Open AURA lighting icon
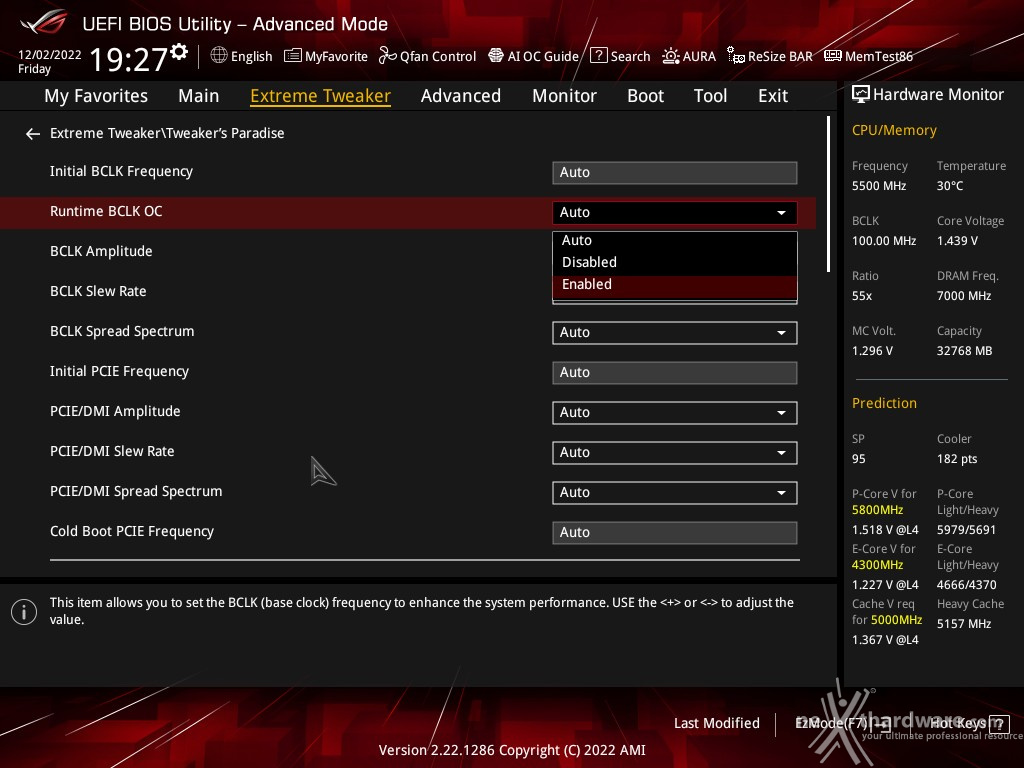 (671, 56)
